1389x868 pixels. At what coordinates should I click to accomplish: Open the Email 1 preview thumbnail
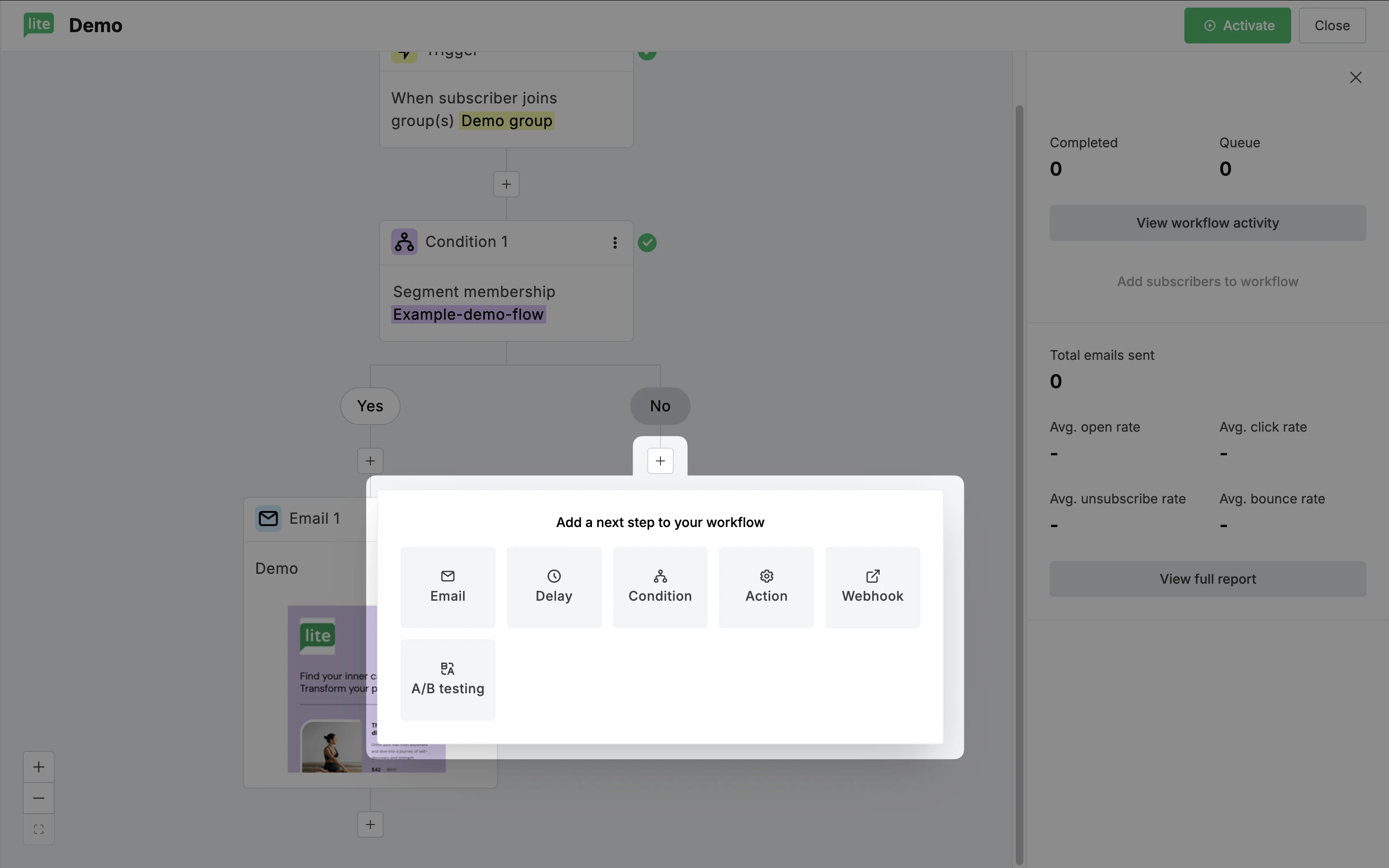tap(366, 689)
